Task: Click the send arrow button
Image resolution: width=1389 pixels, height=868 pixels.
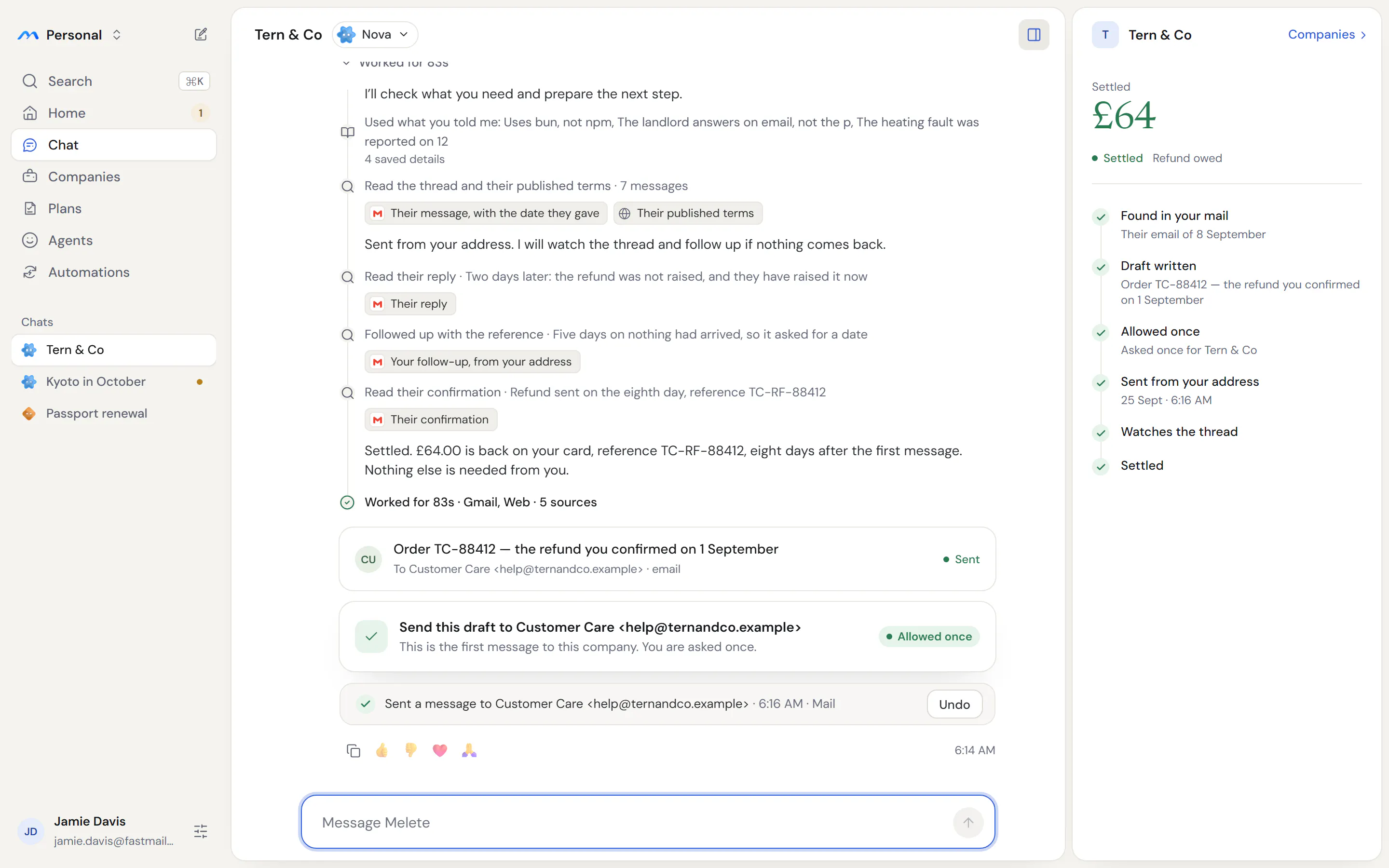Action: pyautogui.click(x=968, y=823)
